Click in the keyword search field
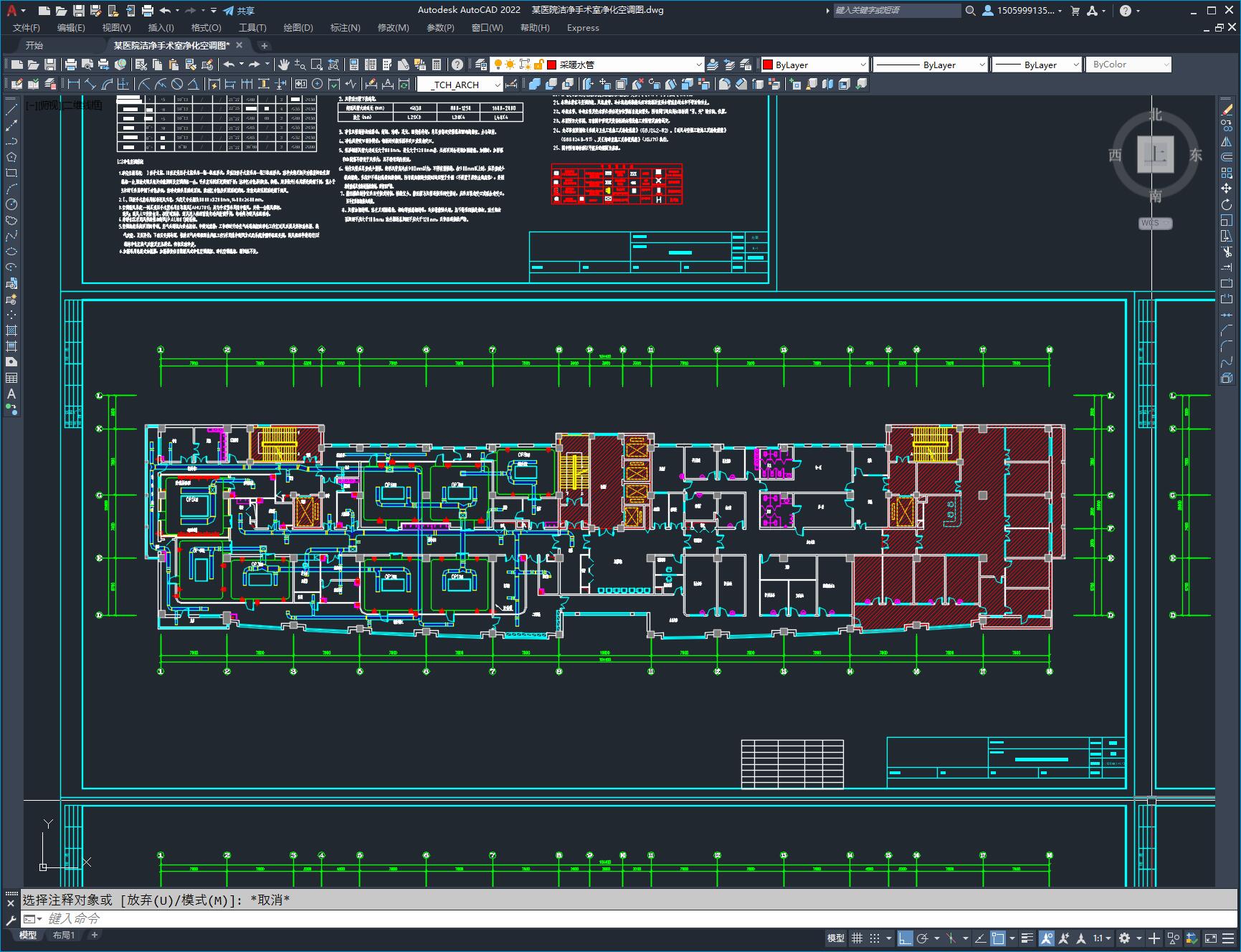Screen dimensions: 1241x952 [896, 10]
